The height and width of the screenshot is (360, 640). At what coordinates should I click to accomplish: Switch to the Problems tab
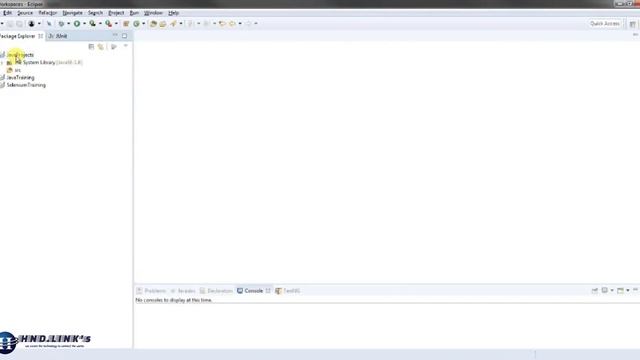[151, 291]
